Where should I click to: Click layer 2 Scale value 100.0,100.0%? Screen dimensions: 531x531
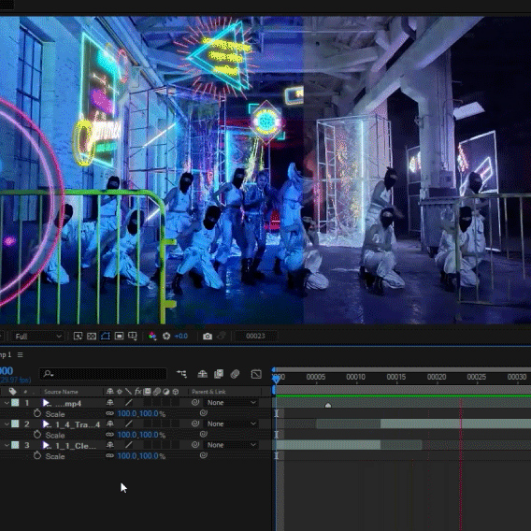point(141,435)
